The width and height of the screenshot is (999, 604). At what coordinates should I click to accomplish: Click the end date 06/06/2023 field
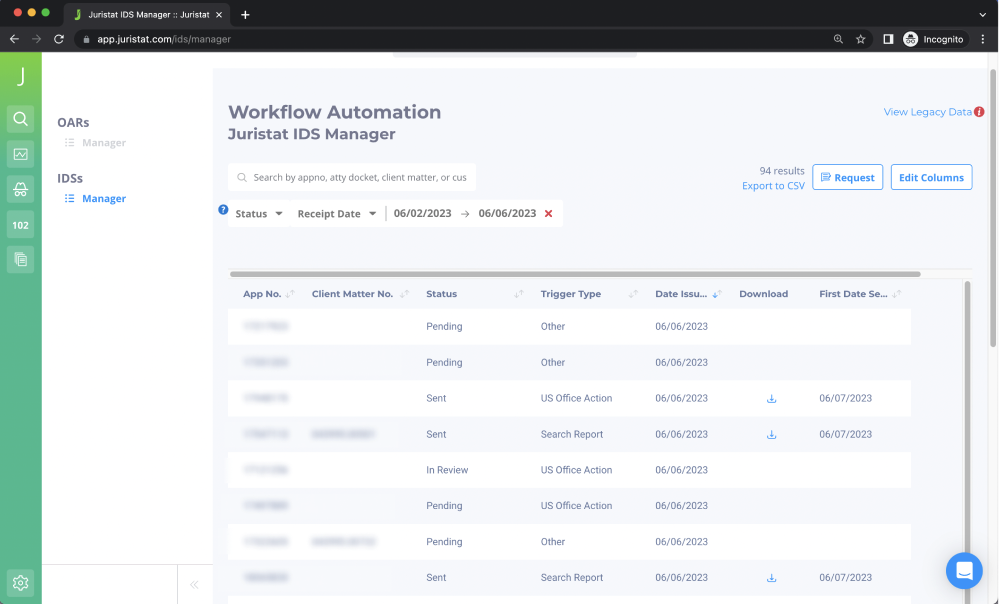click(507, 213)
